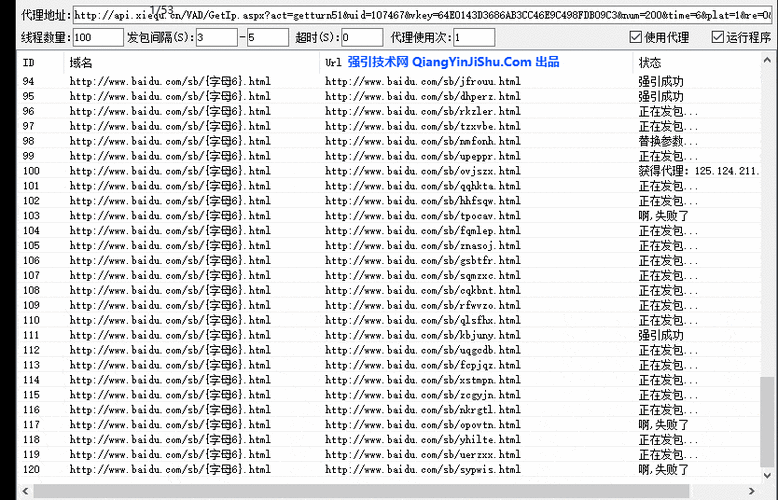The width and height of the screenshot is (778, 500).
Task: Click the 发包间隔 minimum value field showing 3
Action: tap(216, 37)
